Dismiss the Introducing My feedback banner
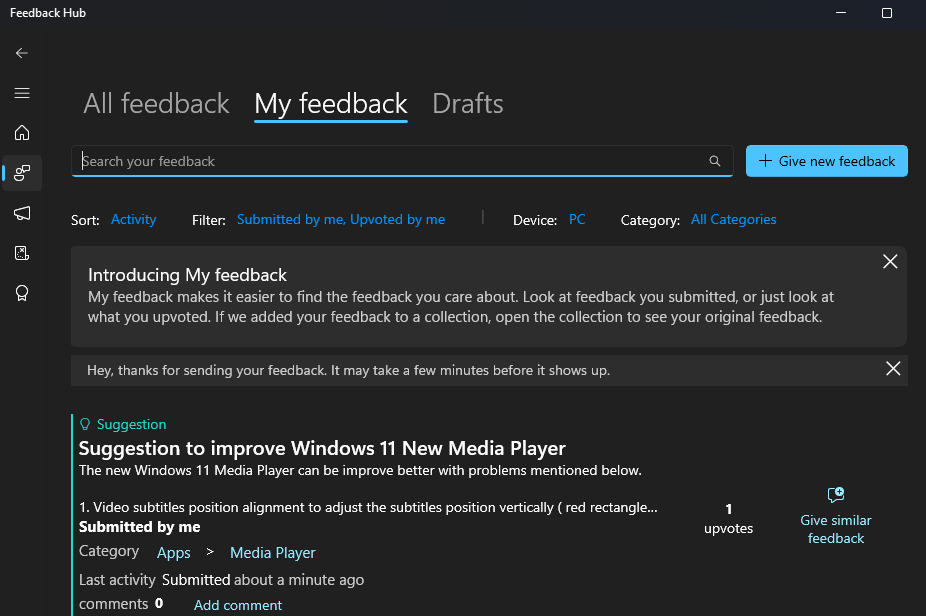This screenshot has width=926, height=616. (x=890, y=262)
